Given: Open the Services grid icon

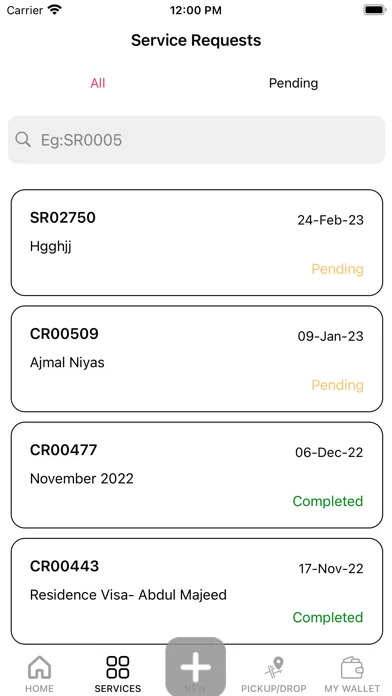Looking at the screenshot, I should coord(118,667).
